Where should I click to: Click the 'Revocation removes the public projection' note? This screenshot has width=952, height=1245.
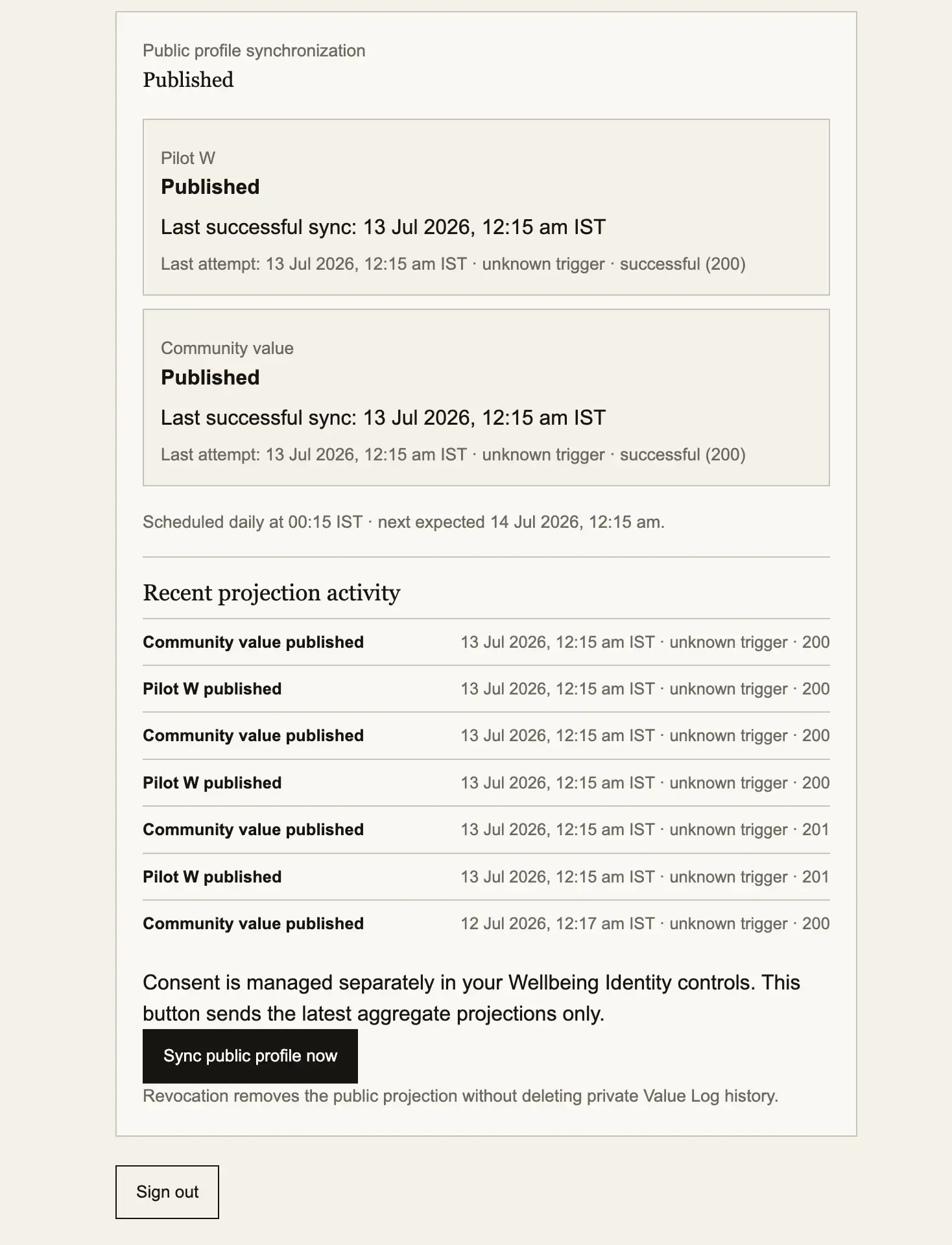click(x=460, y=1096)
